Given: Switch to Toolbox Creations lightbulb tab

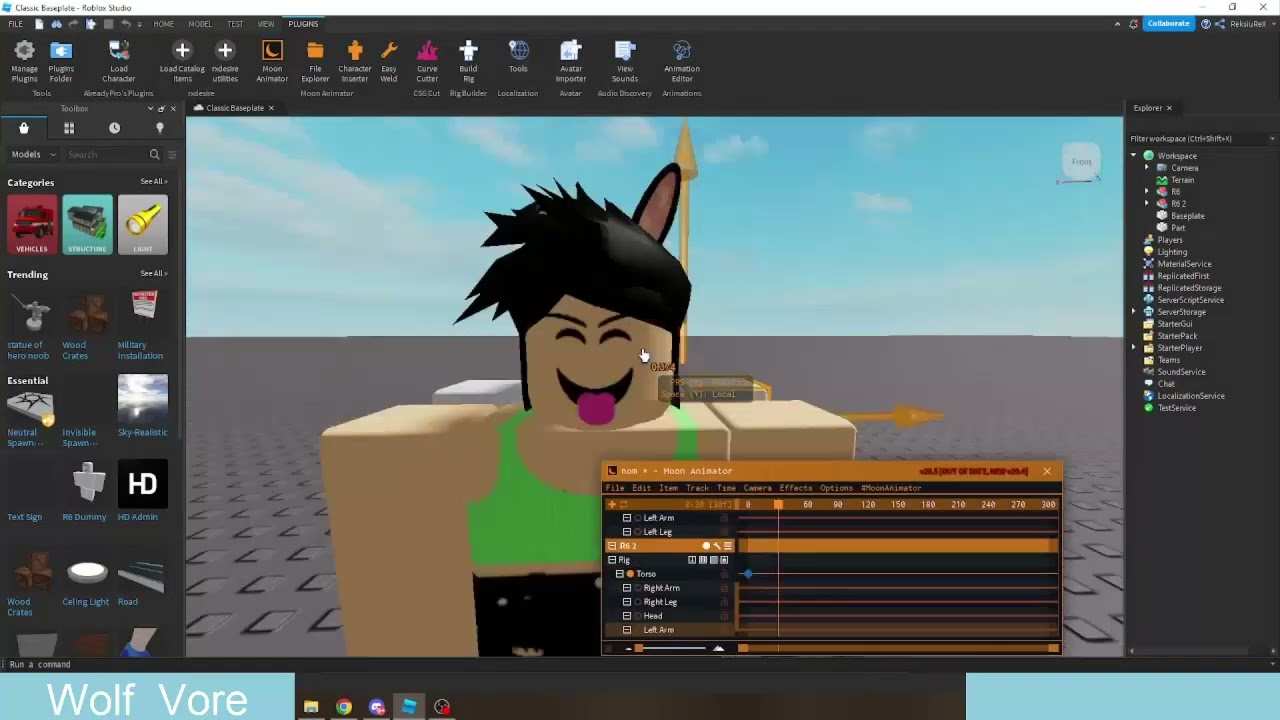Looking at the screenshot, I should click(159, 128).
